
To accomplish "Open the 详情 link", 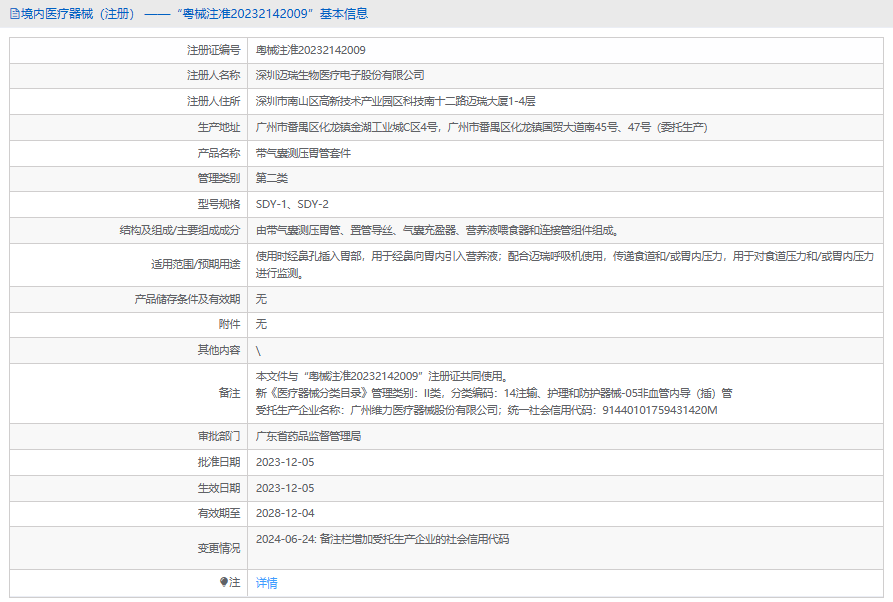I will point(267,583).
